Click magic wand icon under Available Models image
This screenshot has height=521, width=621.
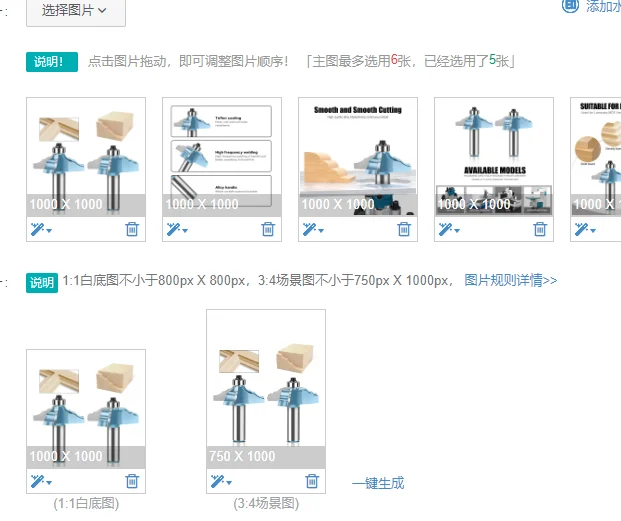[x=445, y=229]
